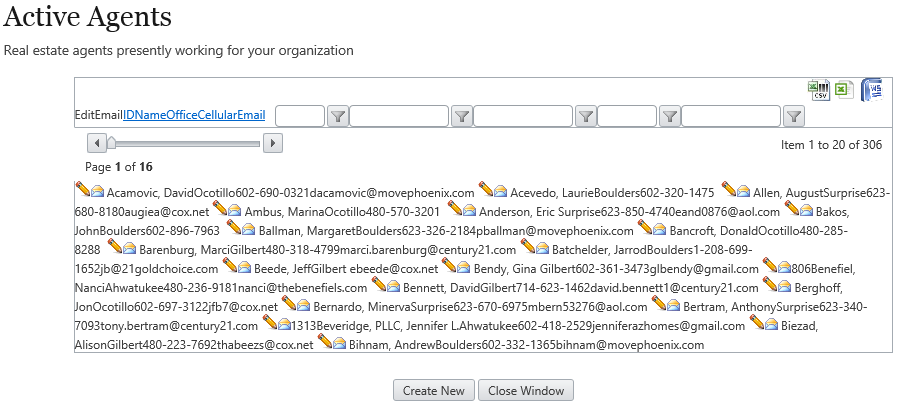897x410 pixels.
Task: Export agent list to CSV
Action: tap(818, 90)
